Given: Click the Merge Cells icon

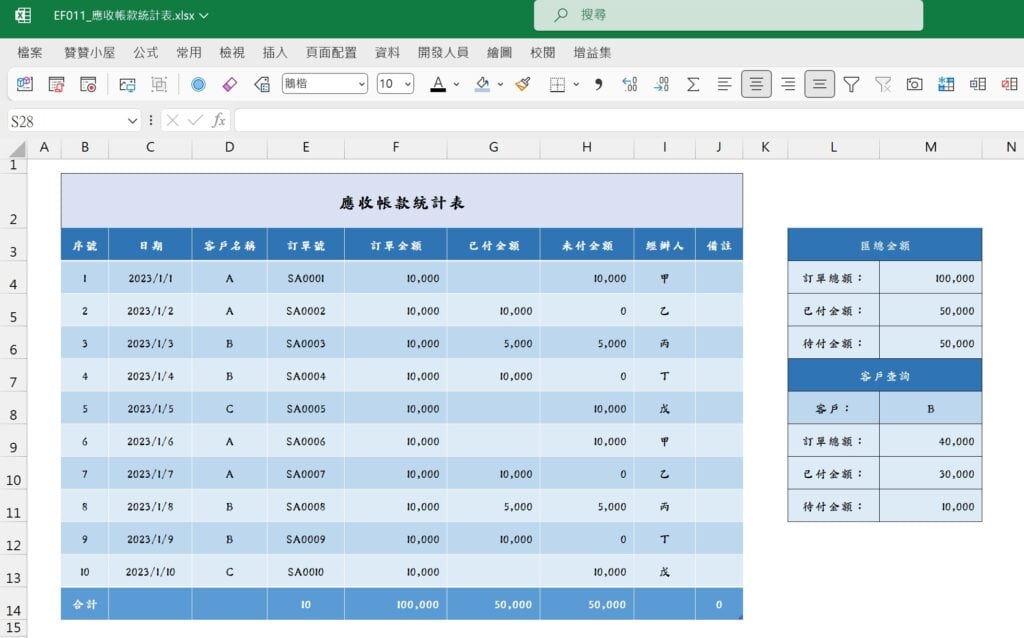Looking at the screenshot, I should pos(977,84).
